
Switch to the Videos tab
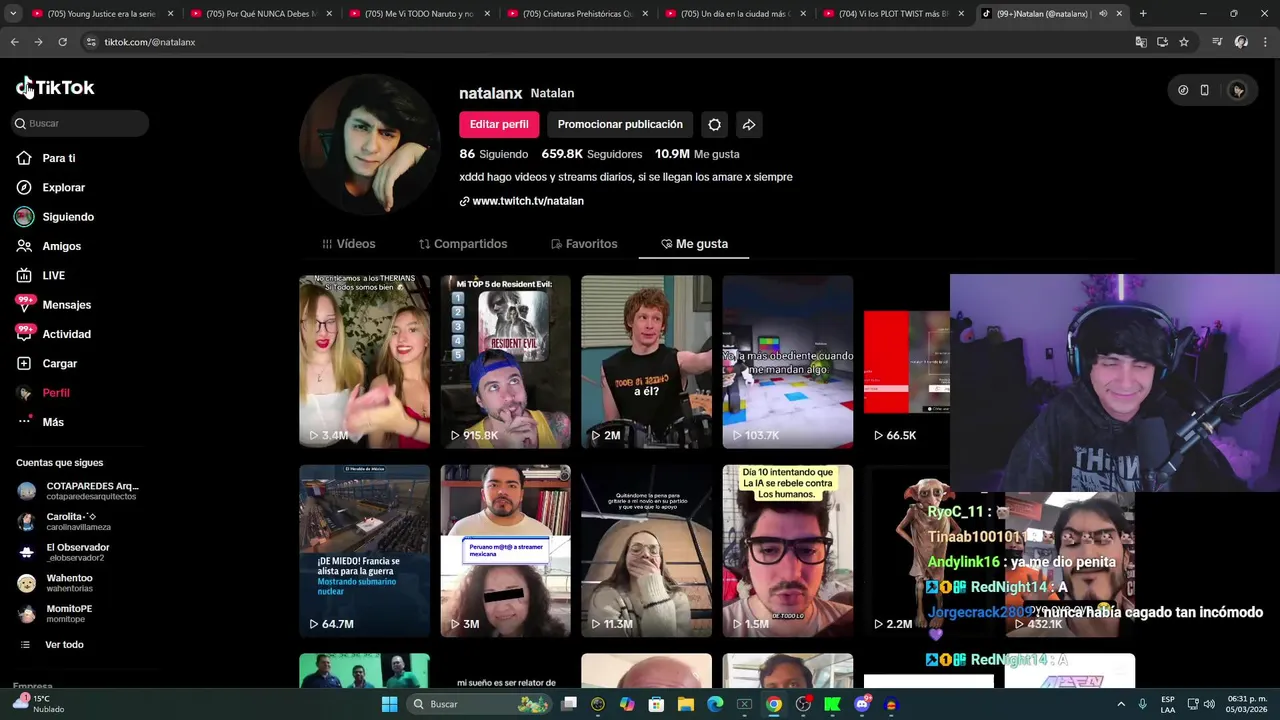tap(348, 244)
